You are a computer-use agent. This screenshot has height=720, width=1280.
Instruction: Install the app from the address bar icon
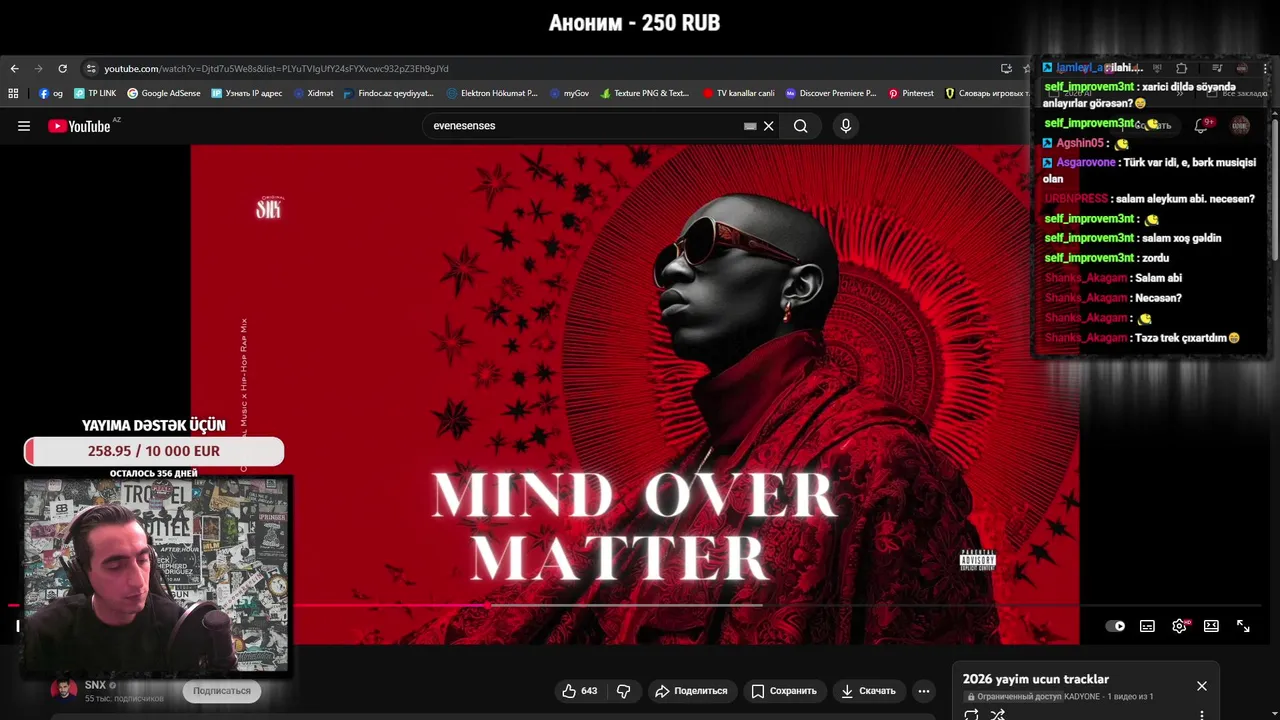(1006, 69)
